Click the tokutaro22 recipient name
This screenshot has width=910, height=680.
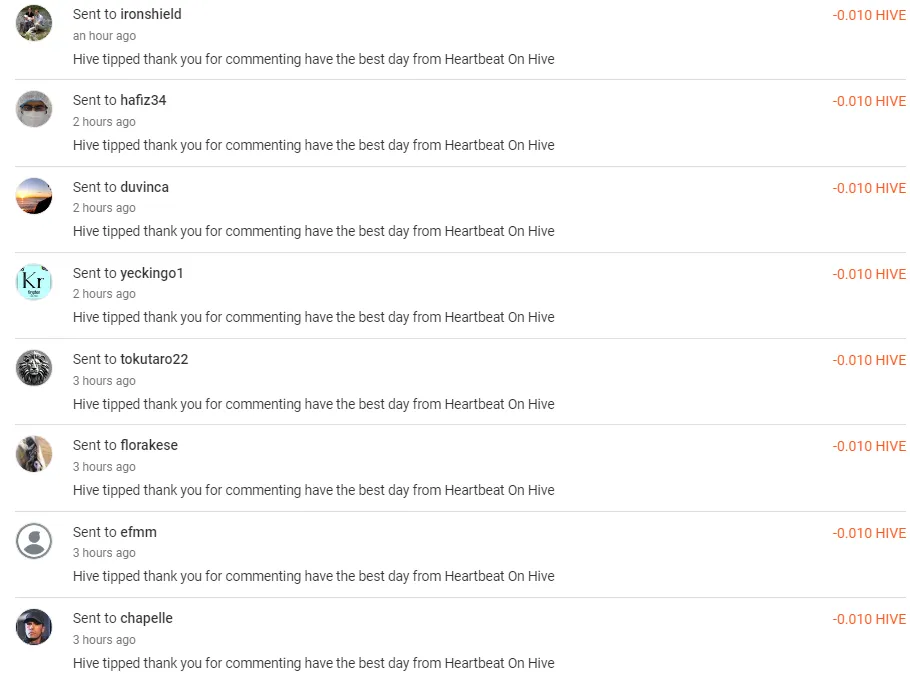[153, 359]
